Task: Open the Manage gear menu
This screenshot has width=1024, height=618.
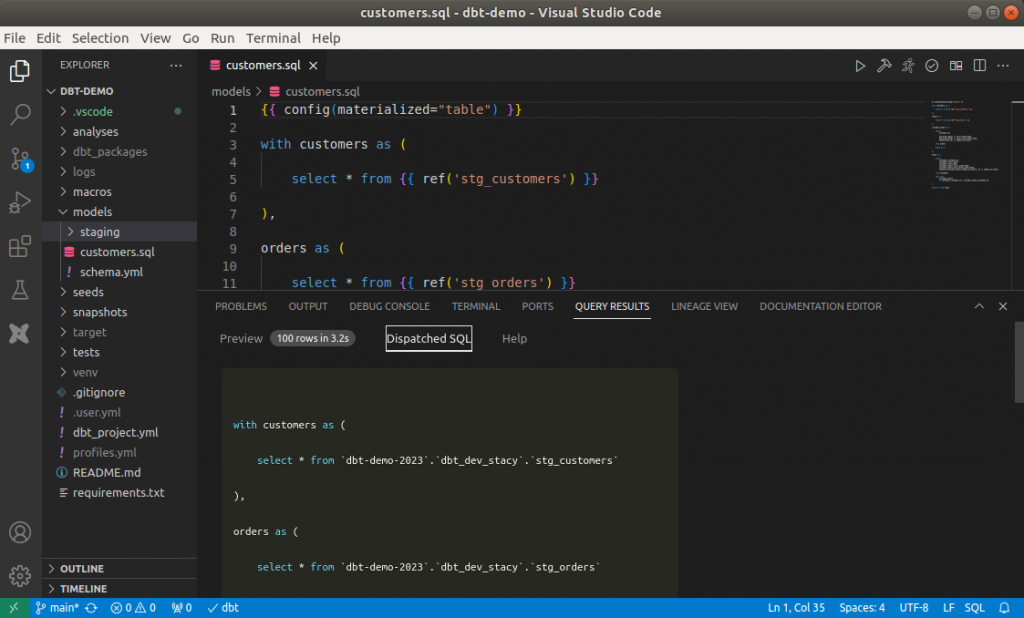Action: [20, 576]
